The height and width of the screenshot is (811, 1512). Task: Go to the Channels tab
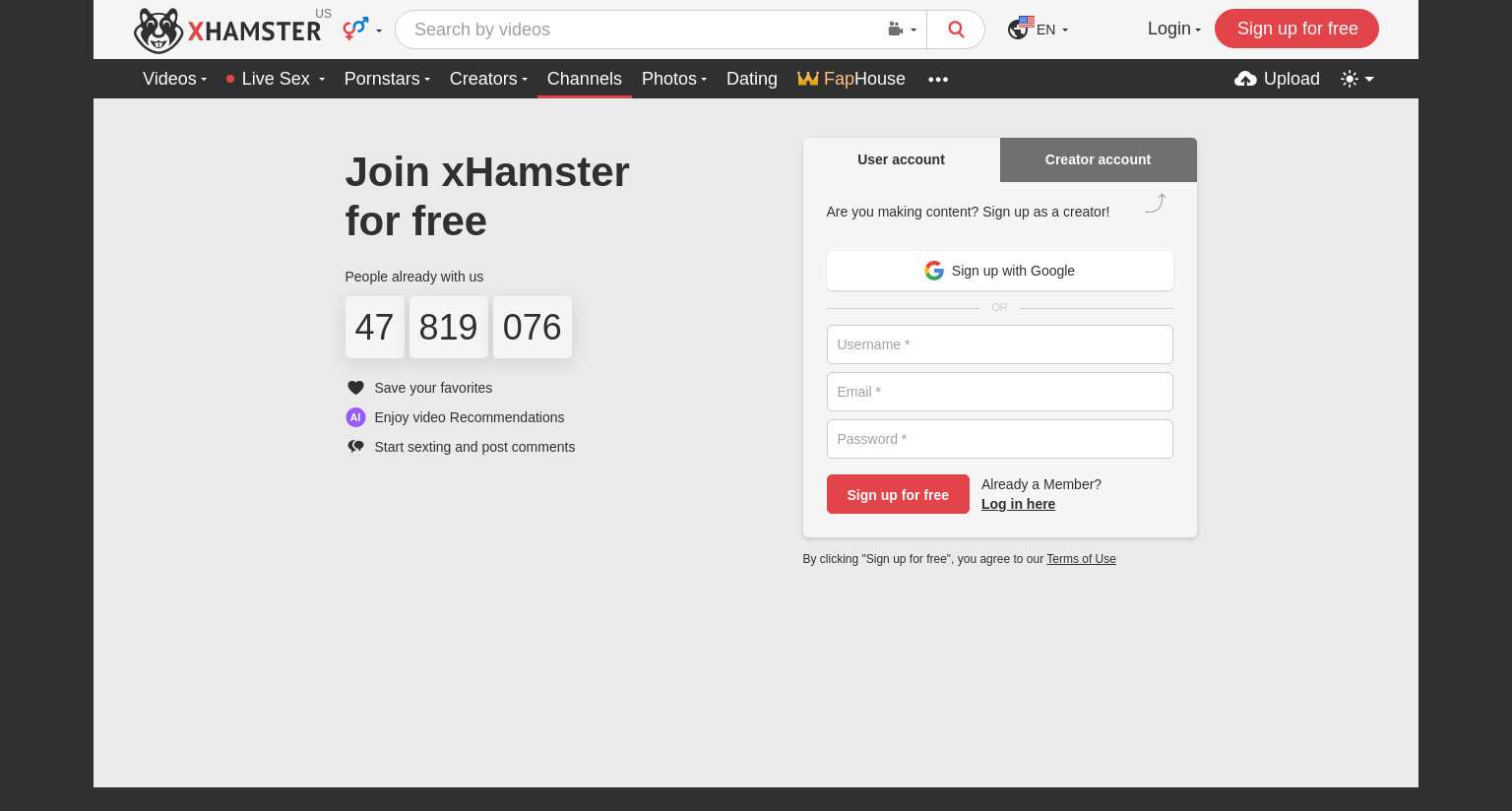pos(585,79)
